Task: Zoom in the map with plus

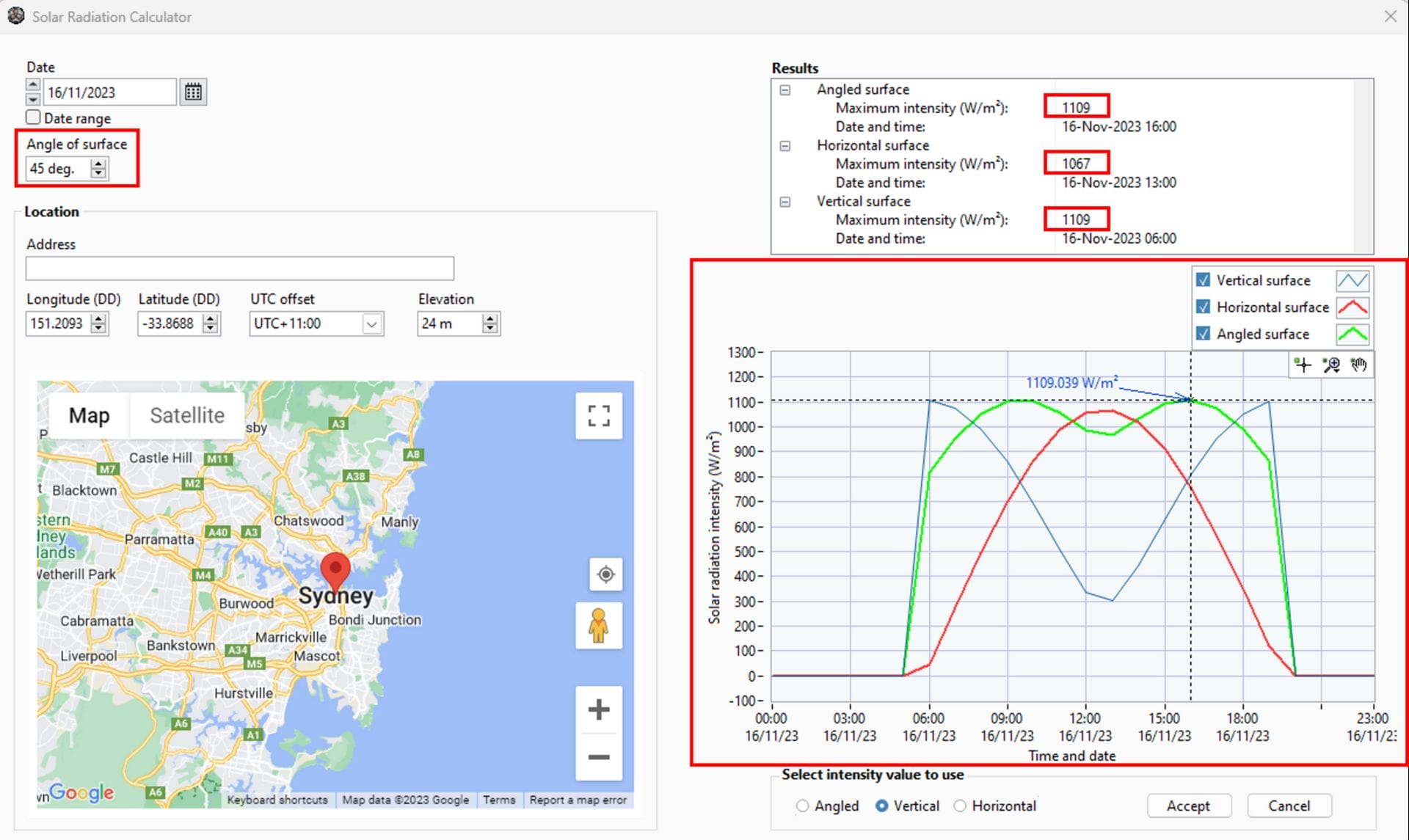Action: tap(599, 709)
